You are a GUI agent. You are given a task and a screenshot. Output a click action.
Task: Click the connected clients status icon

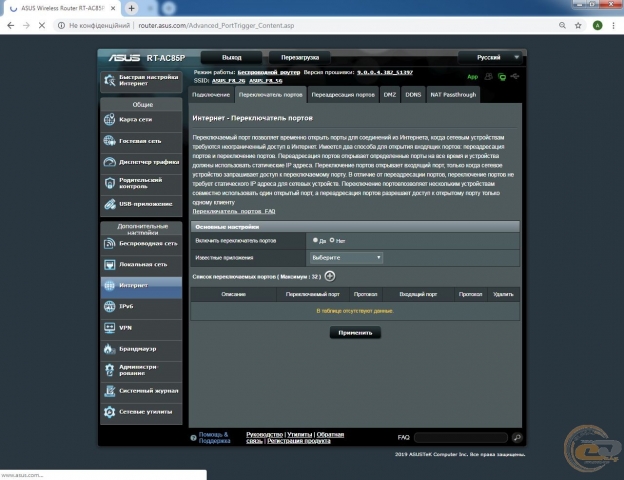pyautogui.click(x=488, y=76)
